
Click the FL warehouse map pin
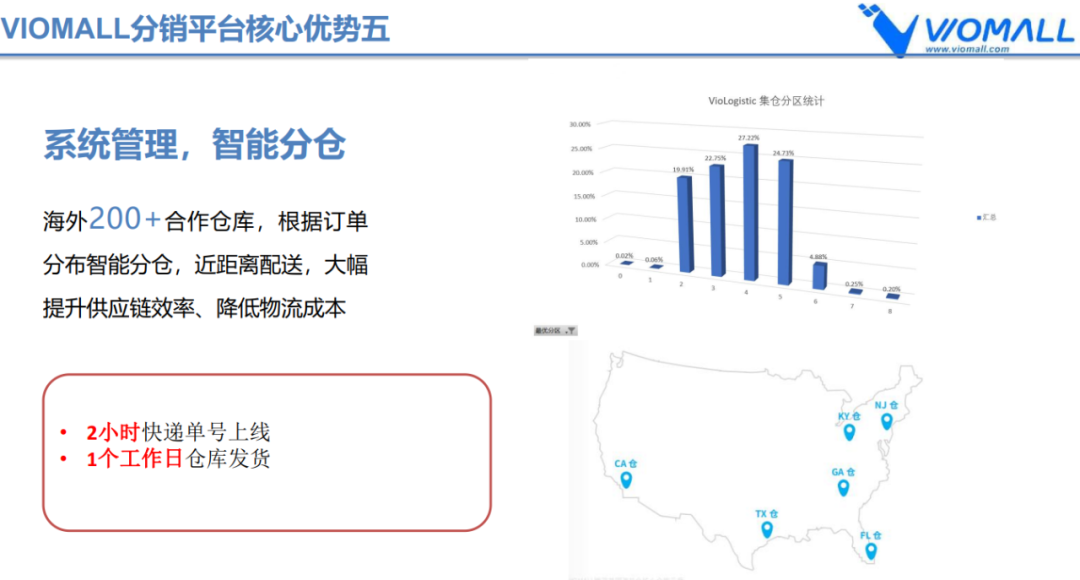(x=871, y=550)
